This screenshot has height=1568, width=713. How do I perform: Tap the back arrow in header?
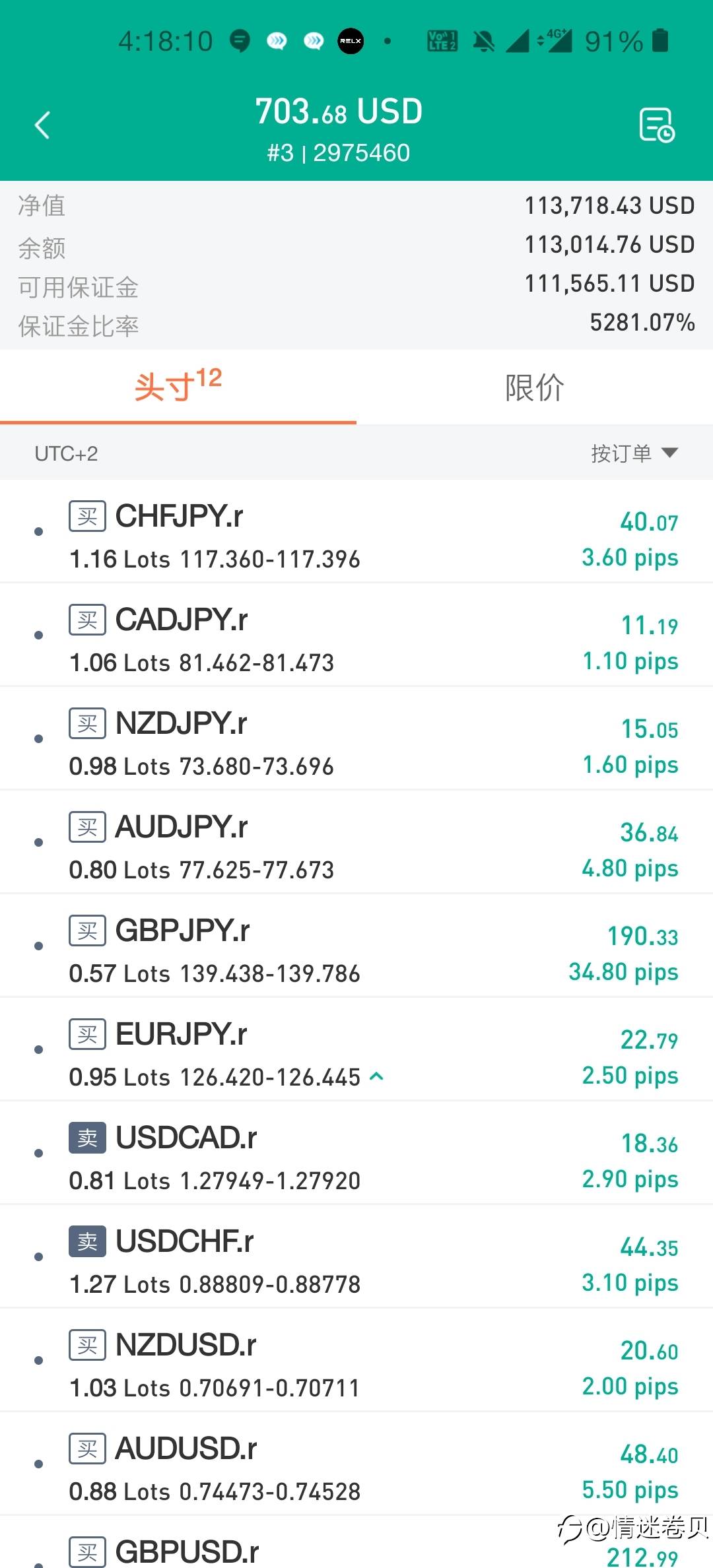pyautogui.click(x=42, y=125)
